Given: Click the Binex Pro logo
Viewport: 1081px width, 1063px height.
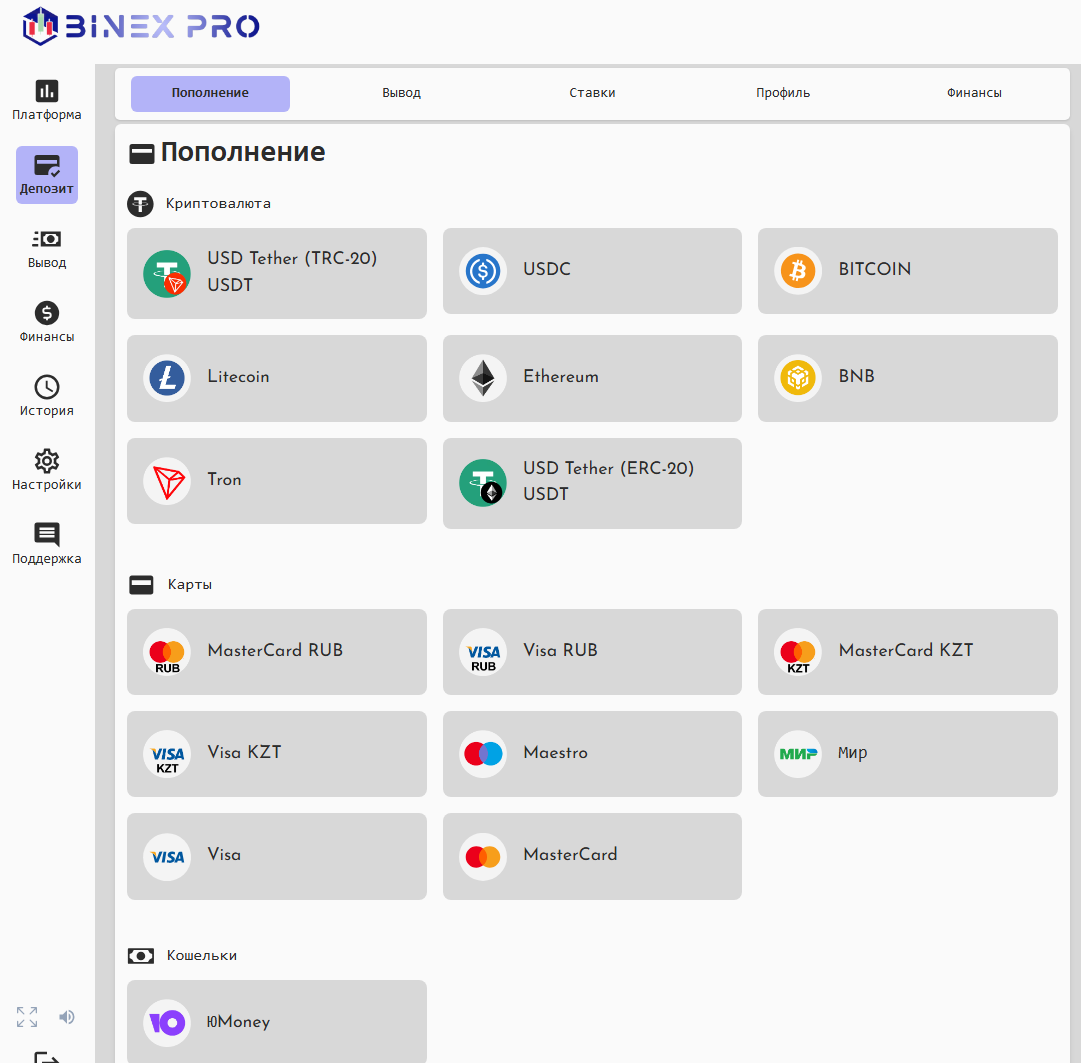Looking at the screenshot, I should 141,26.
